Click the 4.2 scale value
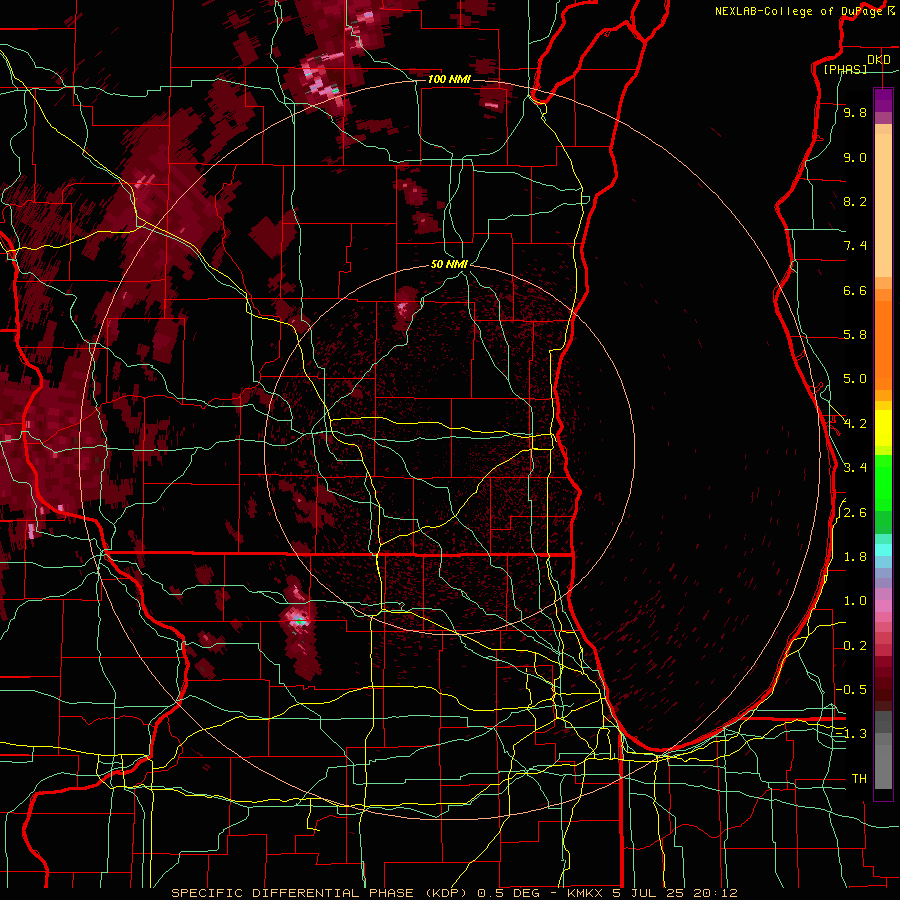Screen dimensions: 900x900 855,424
